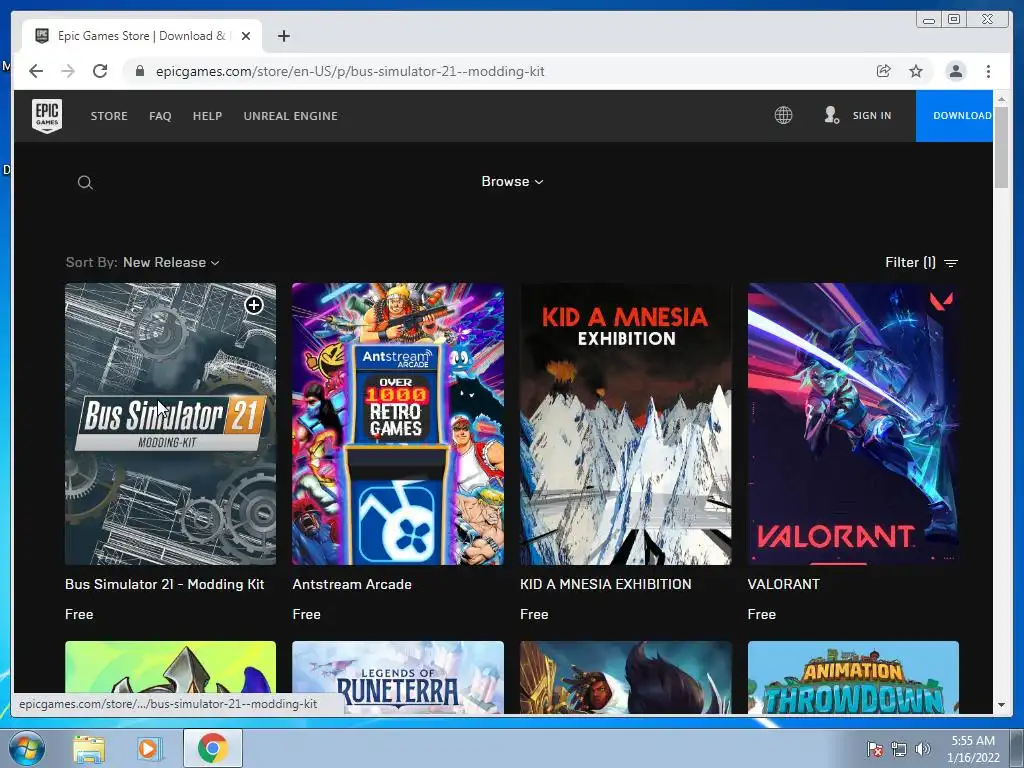The width and height of the screenshot is (1024, 768).
Task: Click the Show Desktop strip on the taskbar
Action: coord(1017,748)
